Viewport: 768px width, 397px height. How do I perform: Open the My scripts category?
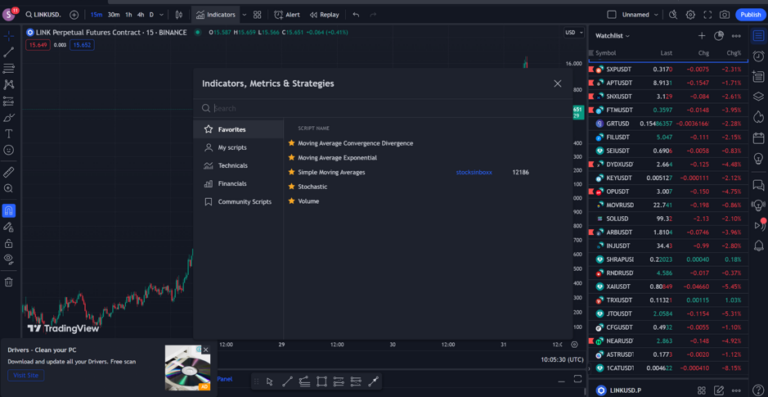tap(239, 147)
